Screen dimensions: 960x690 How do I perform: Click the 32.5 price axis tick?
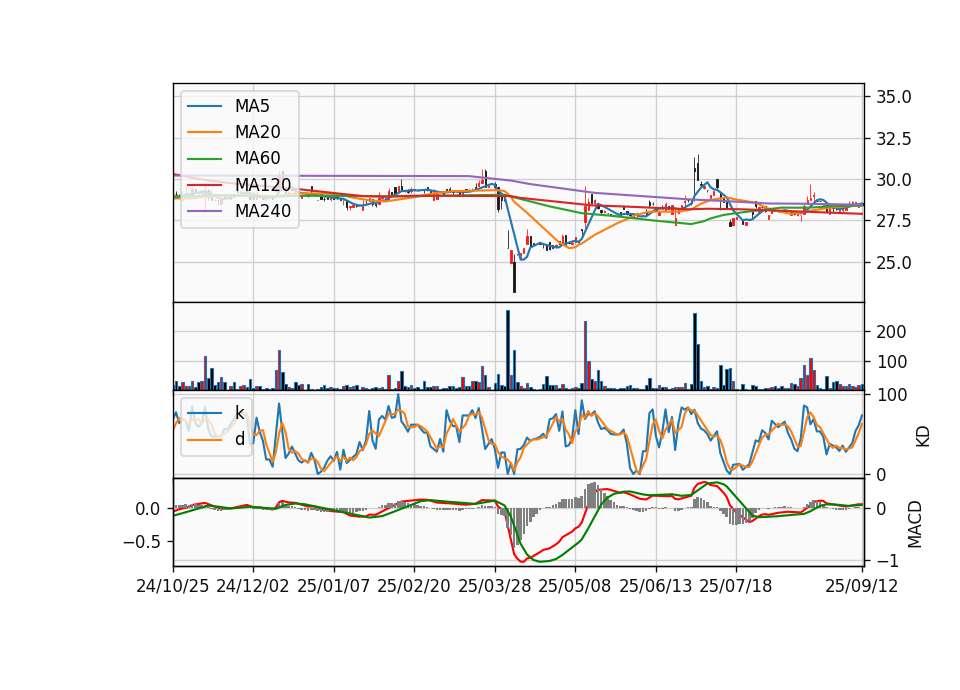894,139
